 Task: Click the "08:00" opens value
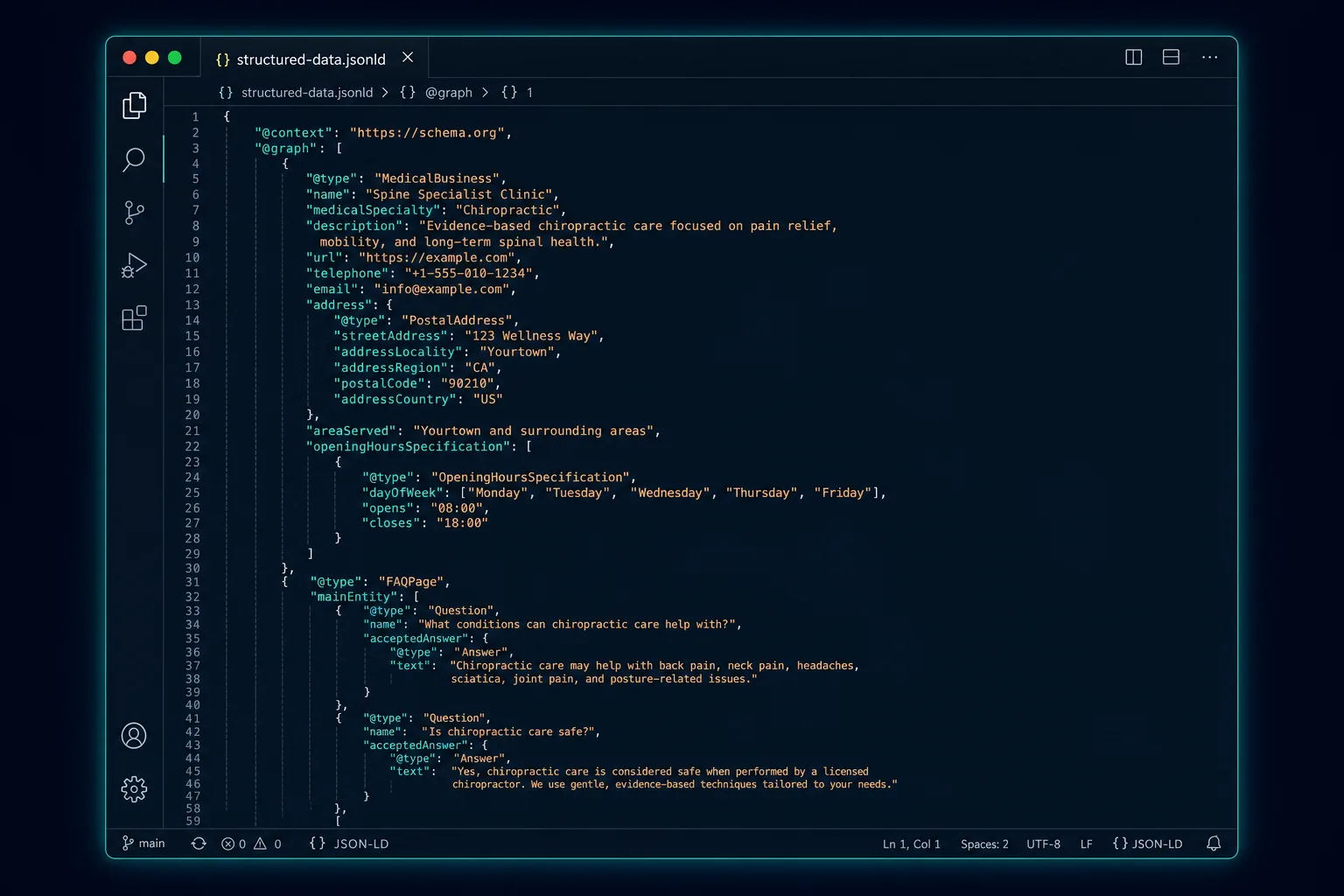(456, 508)
